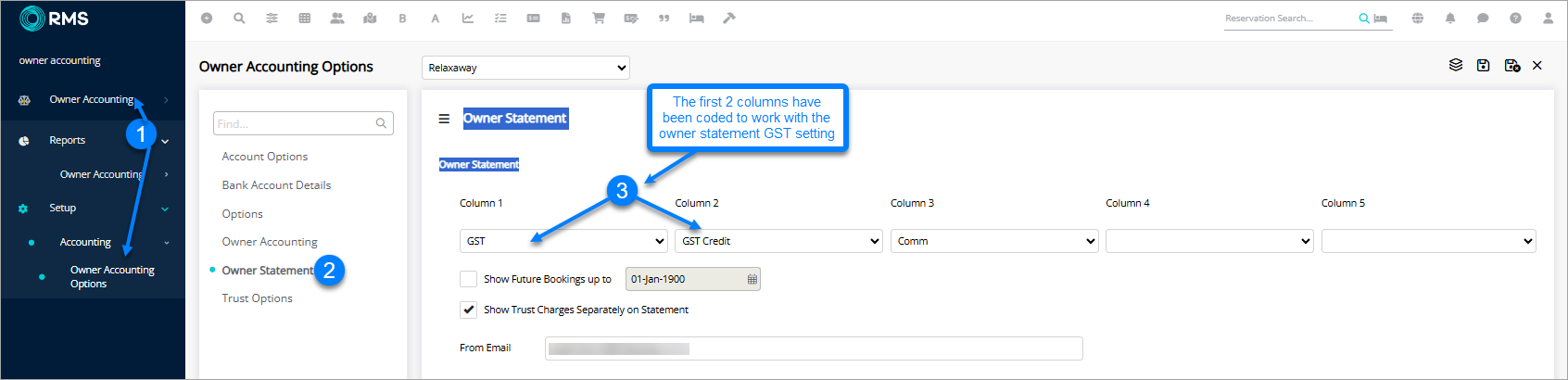Click the globe icon in top bar
Image resolution: width=1568 pixels, height=380 pixels.
tap(1417, 19)
